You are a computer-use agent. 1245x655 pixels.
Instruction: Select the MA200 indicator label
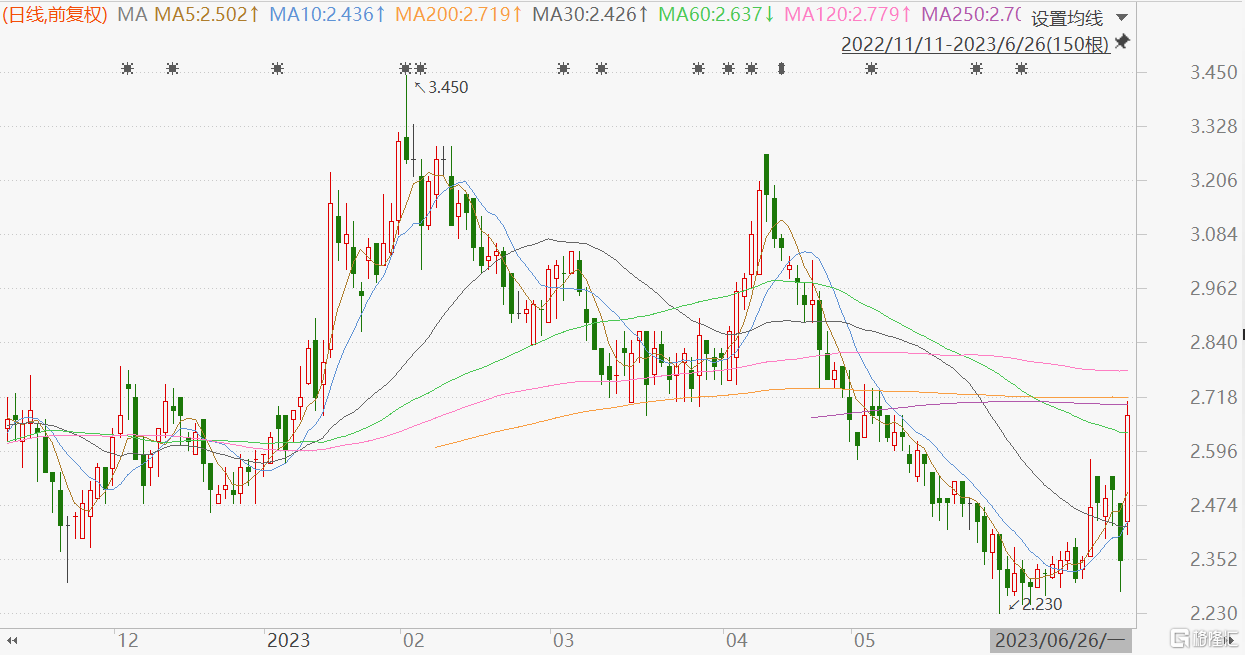(x=459, y=14)
